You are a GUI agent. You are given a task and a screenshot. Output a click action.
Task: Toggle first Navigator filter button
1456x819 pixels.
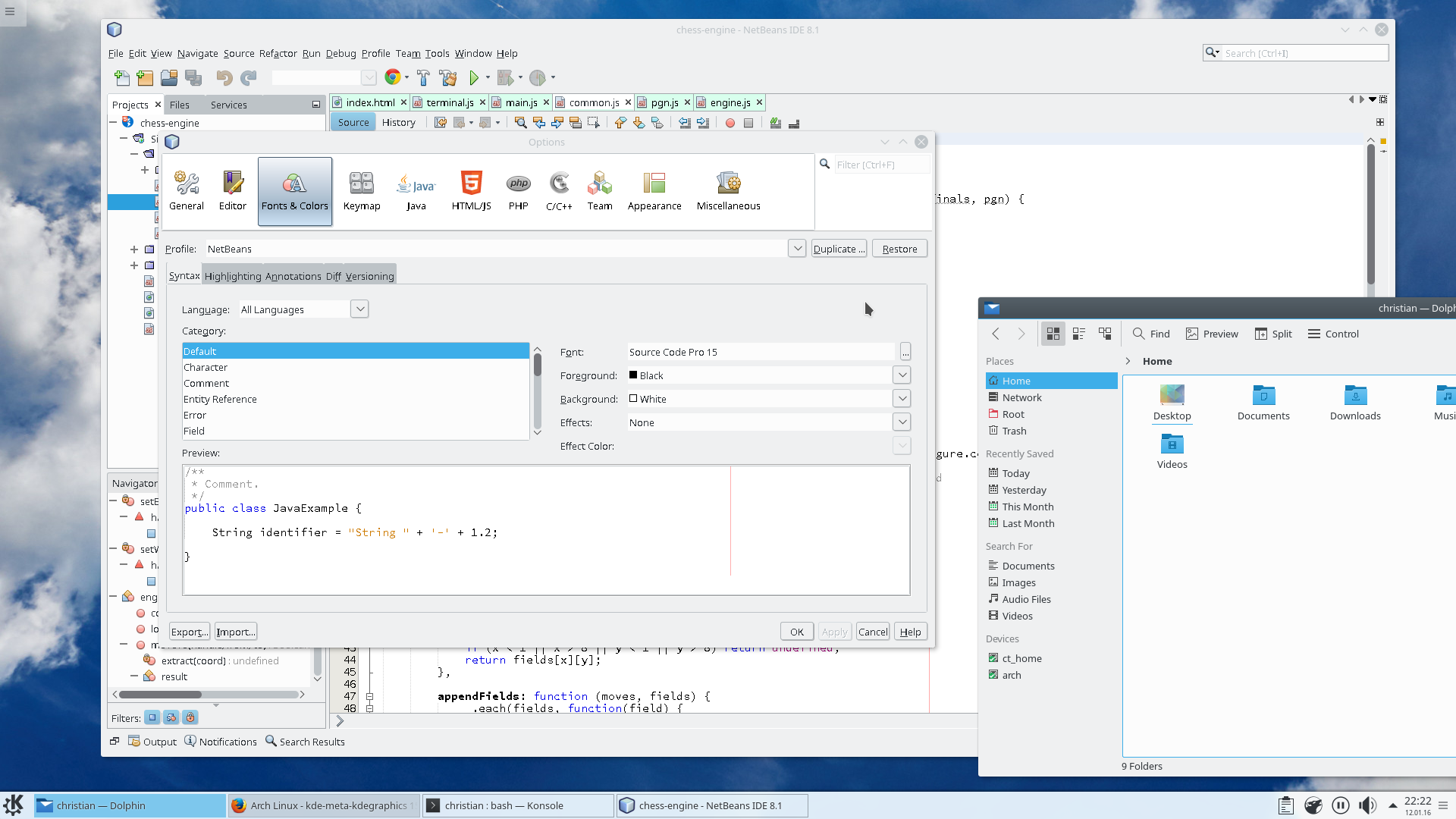tap(152, 717)
